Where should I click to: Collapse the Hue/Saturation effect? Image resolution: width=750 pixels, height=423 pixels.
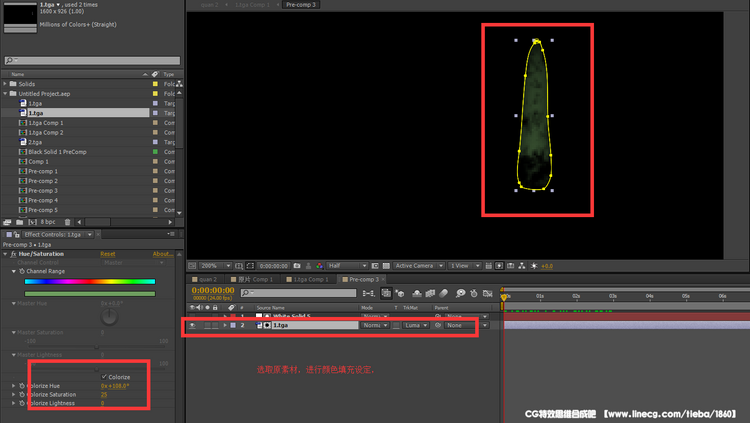pos(5,254)
